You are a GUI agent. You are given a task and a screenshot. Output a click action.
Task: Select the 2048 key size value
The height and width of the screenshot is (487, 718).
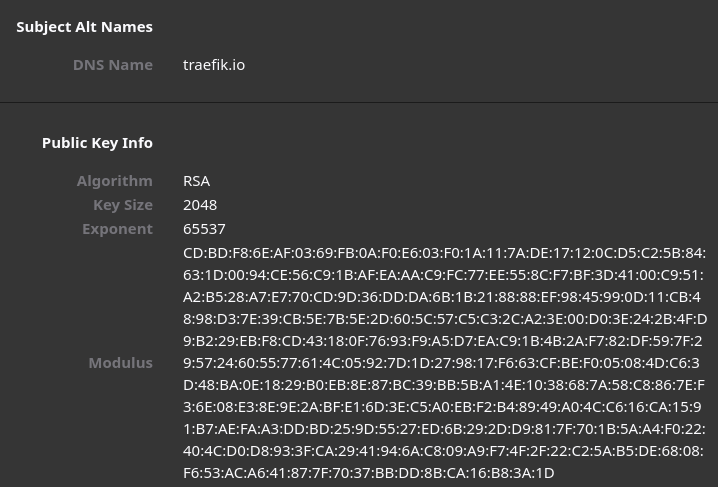click(200, 205)
